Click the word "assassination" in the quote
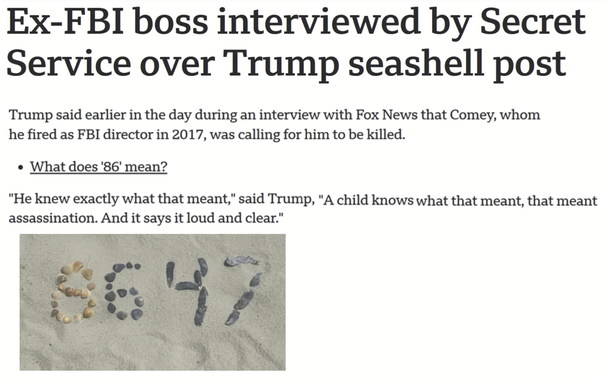Screen dimensions: 605x381 pos(52,218)
